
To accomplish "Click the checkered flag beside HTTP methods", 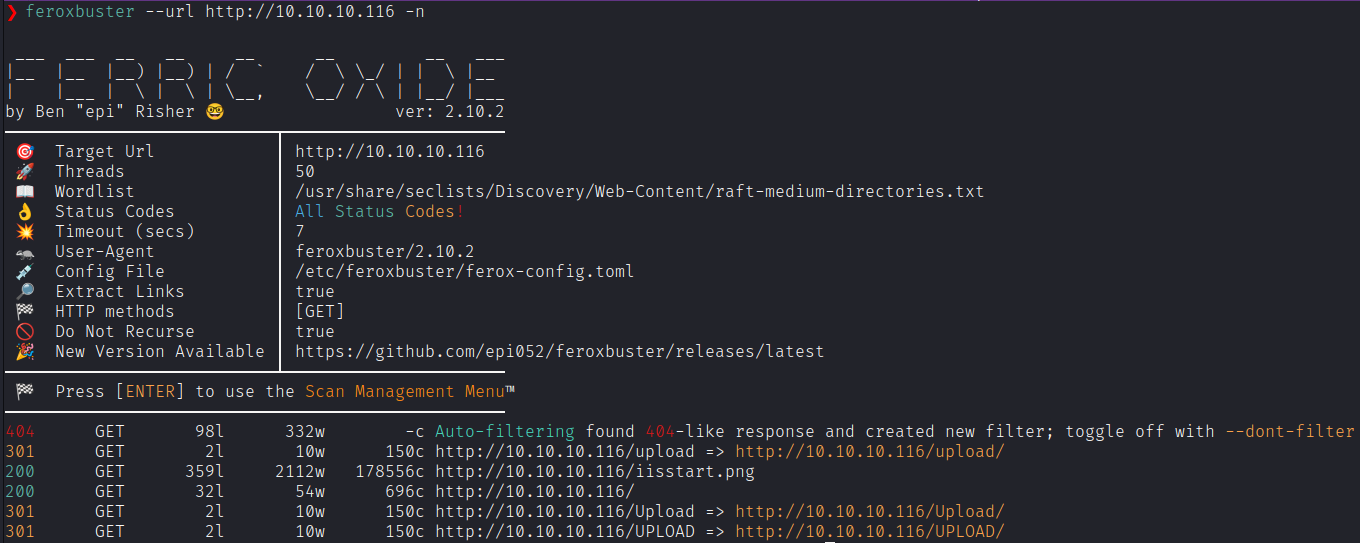I will (x=25, y=312).
